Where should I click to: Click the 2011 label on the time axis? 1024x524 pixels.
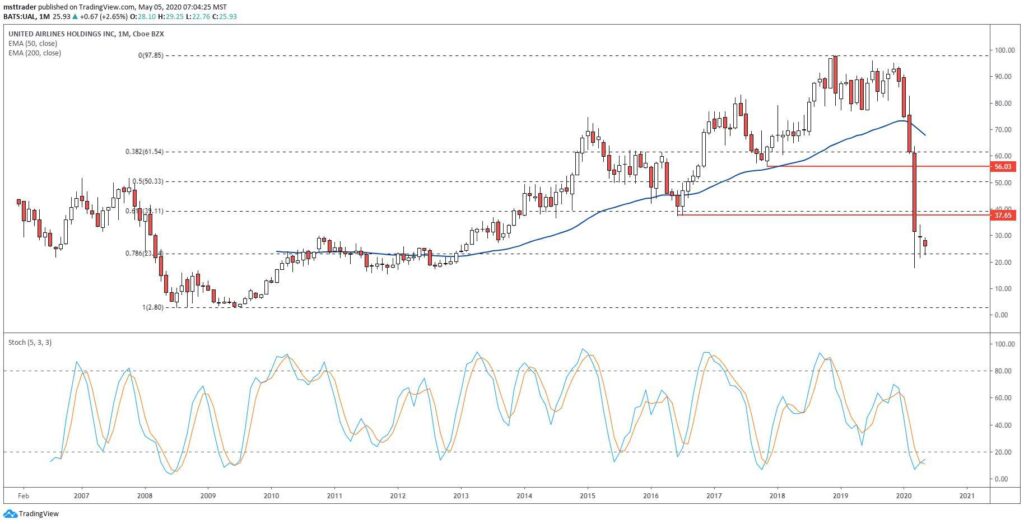click(x=334, y=497)
